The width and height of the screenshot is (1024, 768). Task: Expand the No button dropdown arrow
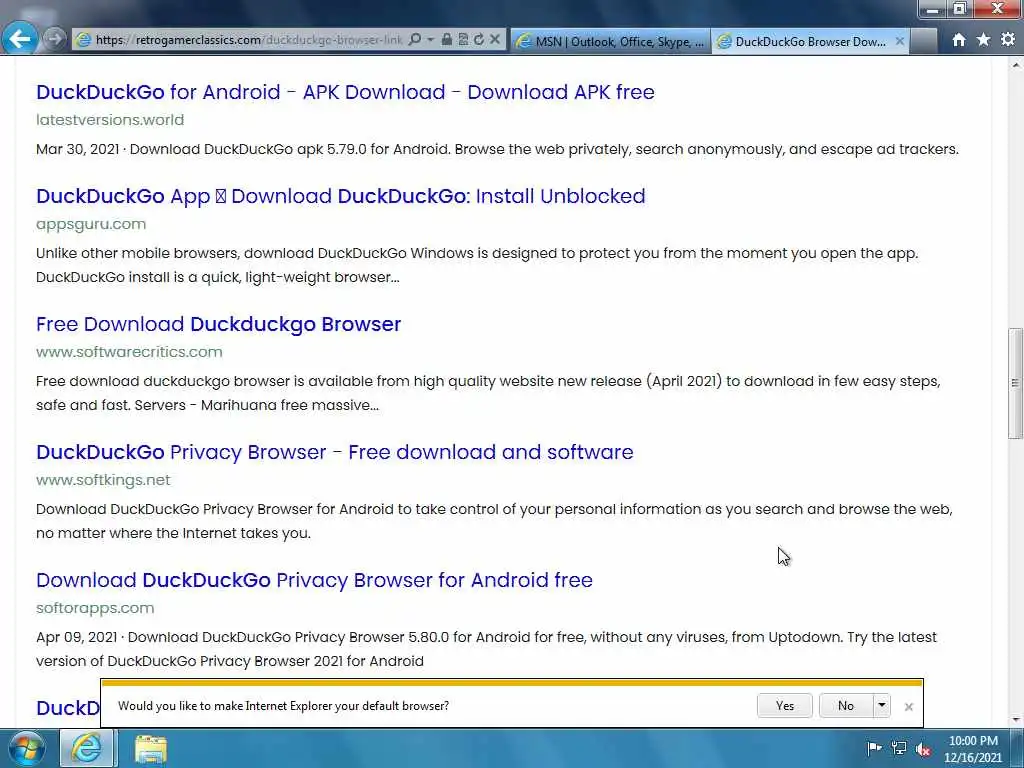click(x=882, y=706)
